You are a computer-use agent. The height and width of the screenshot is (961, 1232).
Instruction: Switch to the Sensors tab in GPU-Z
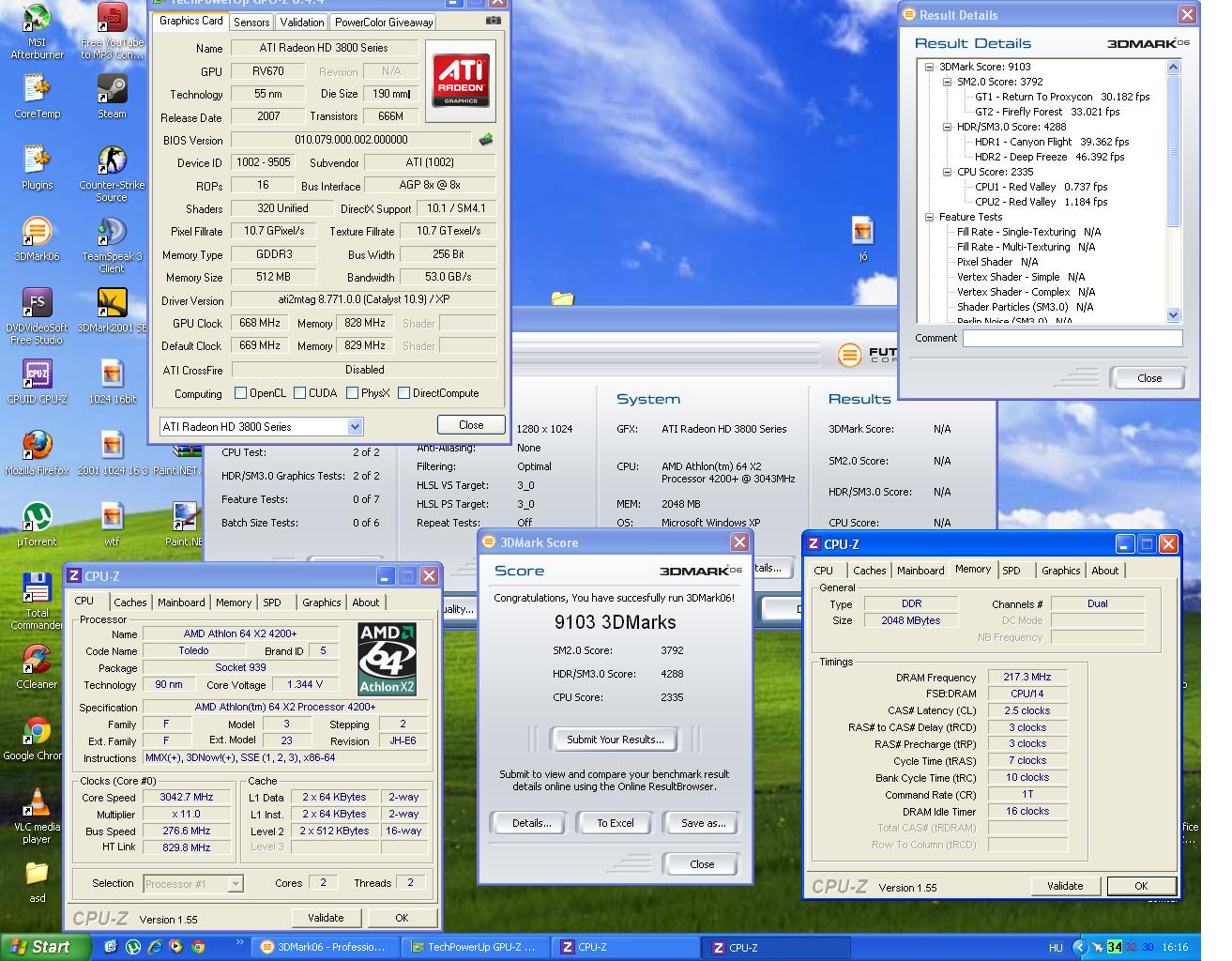coord(251,22)
